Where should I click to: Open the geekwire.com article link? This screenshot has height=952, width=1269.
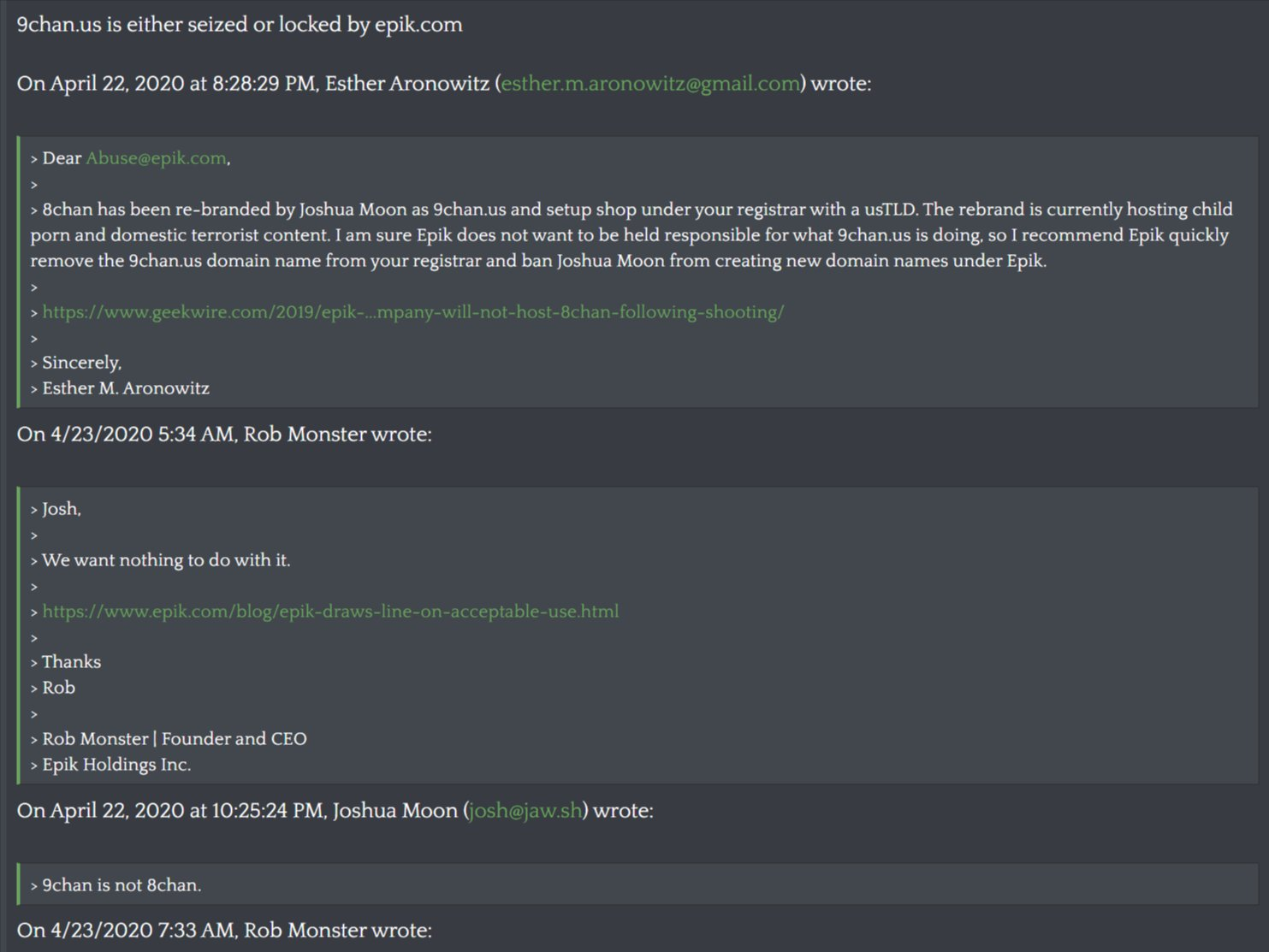pyautogui.click(x=413, y=312)
